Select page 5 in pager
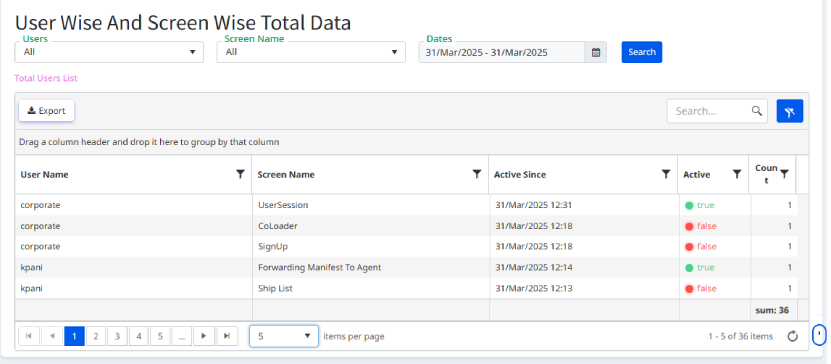Screen dimensions: 831x364 (x=160, y=336)
